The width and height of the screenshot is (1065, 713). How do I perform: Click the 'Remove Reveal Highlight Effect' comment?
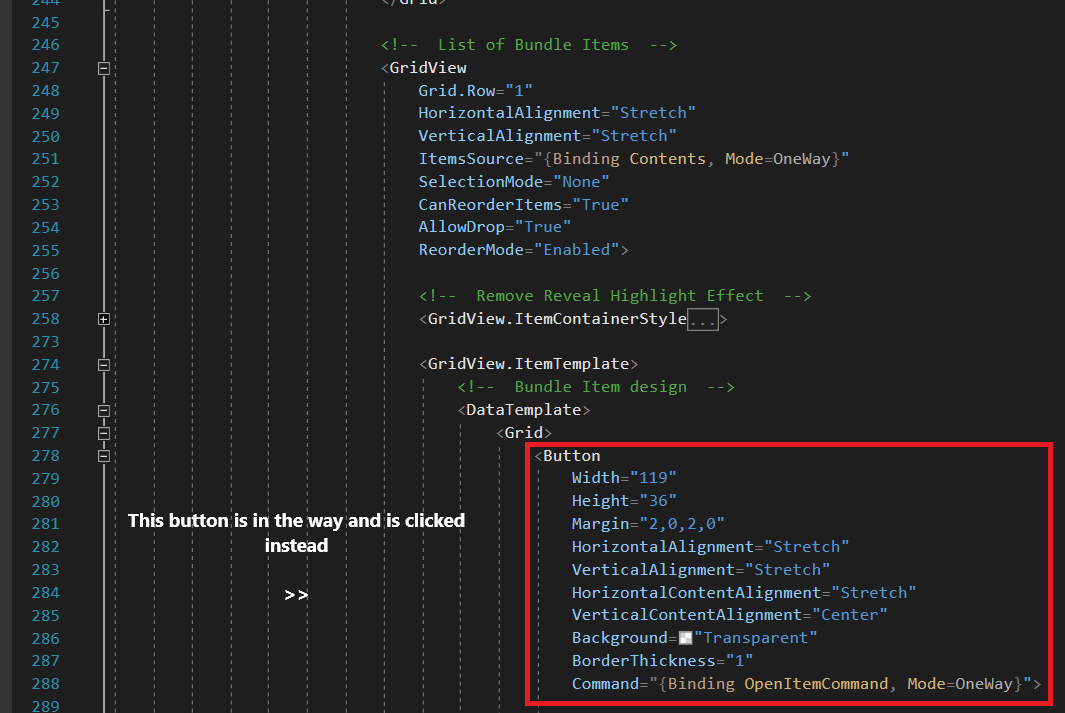(x=615, y=296)
